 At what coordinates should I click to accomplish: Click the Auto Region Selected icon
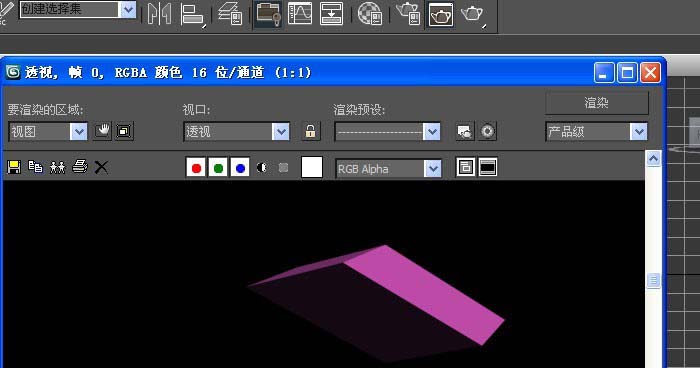pyautogui.click(x=124, y=131)
